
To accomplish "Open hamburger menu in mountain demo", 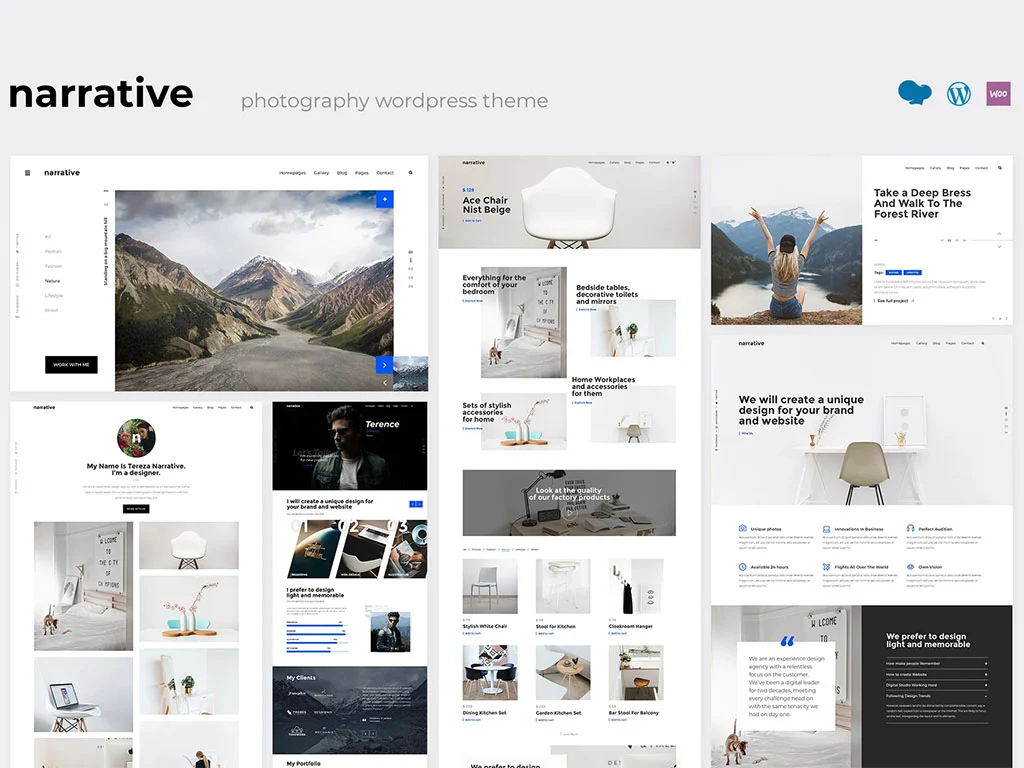I will coord(27,173).
